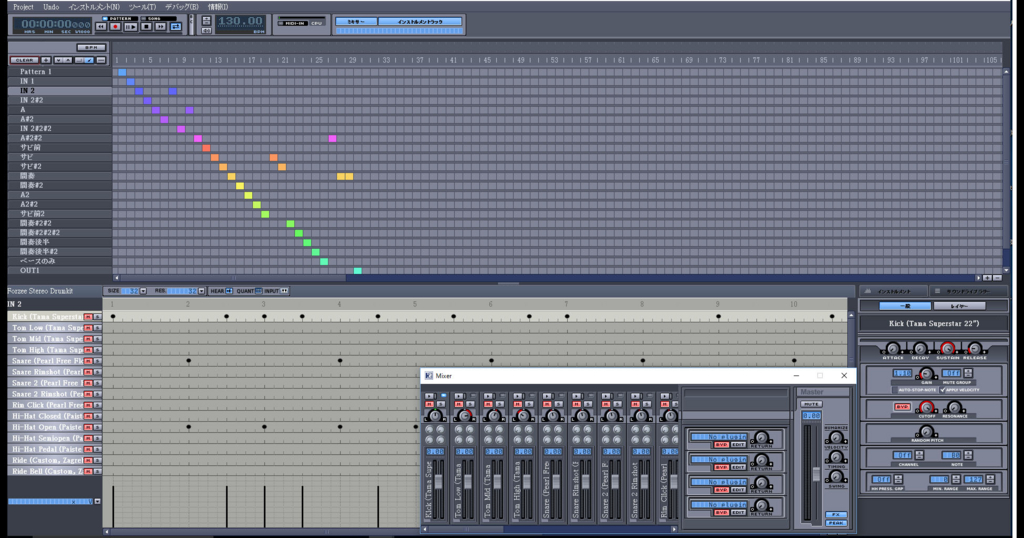Click the RELEASE knob
Viewport: 1024px width, 538px height.
pyautogui.click(x=974, y=348)
